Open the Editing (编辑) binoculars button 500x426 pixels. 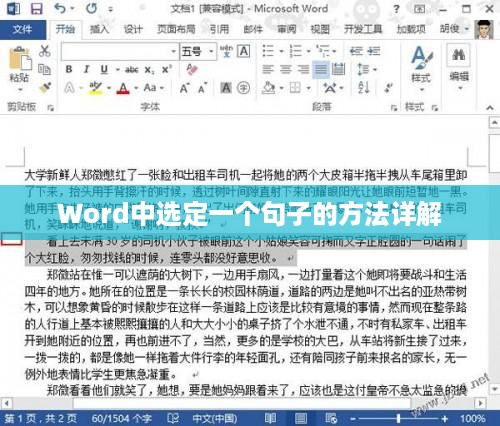(x=459, y=67)
